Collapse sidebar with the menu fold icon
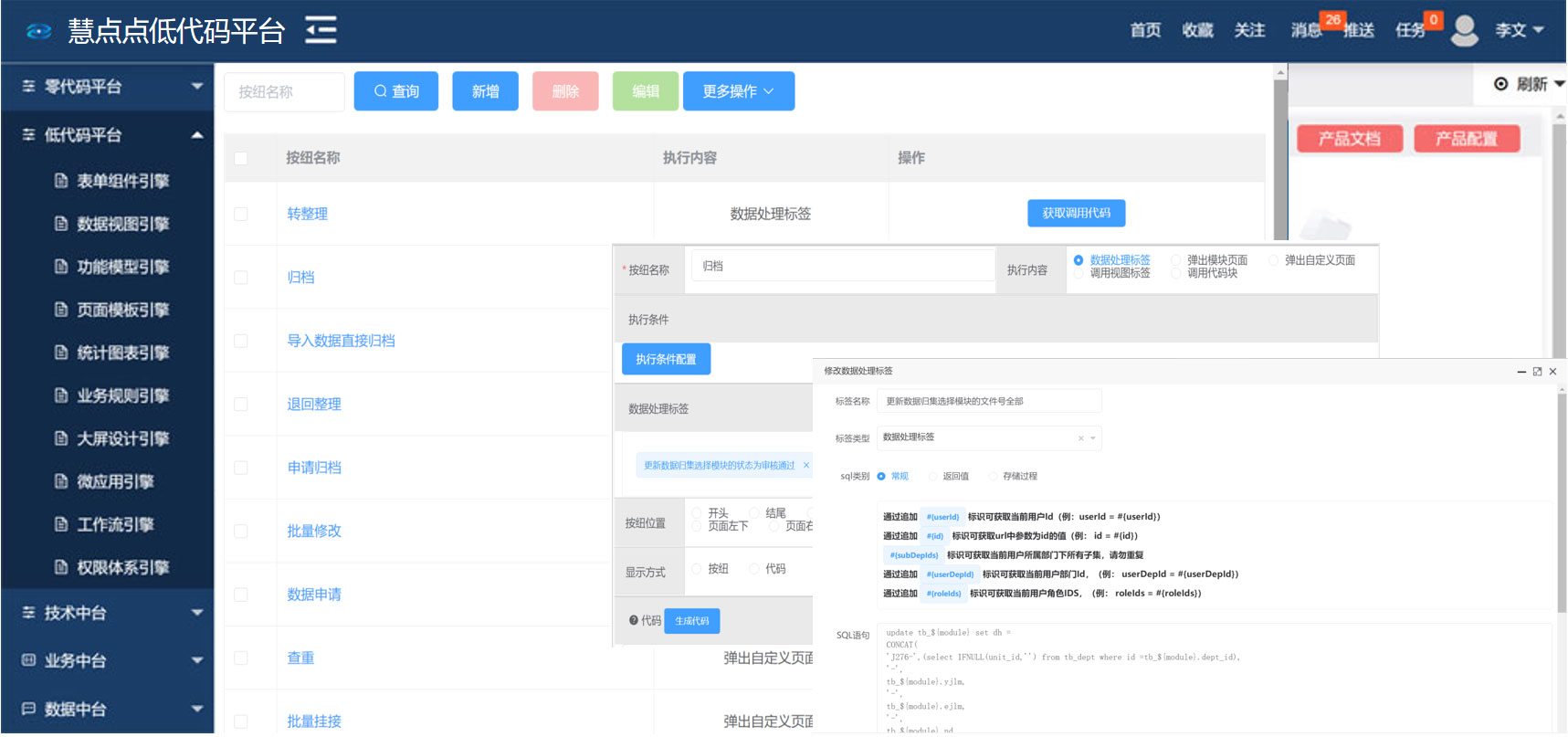 tap(321, 30)
